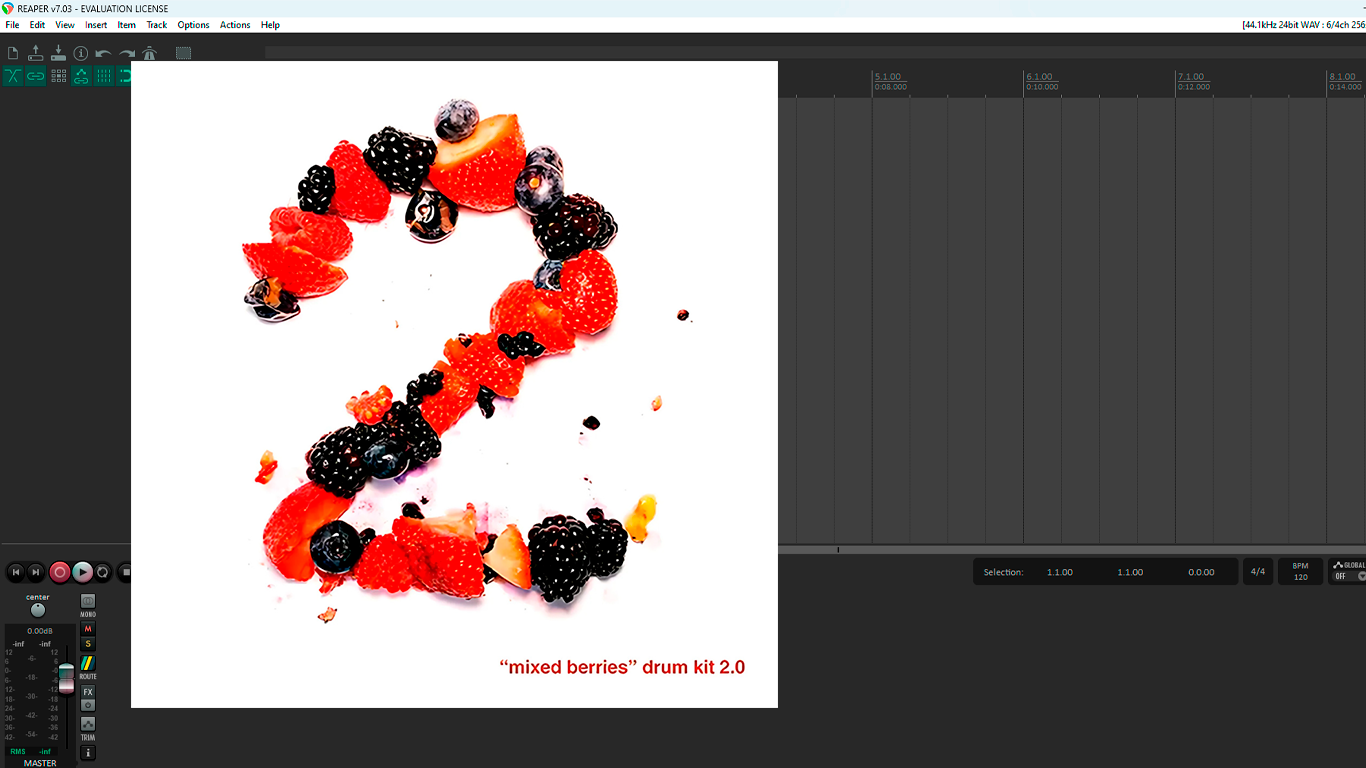Click the RMS meter readout
Viewport: 1366px width, 768px height.
click(30, 751)
